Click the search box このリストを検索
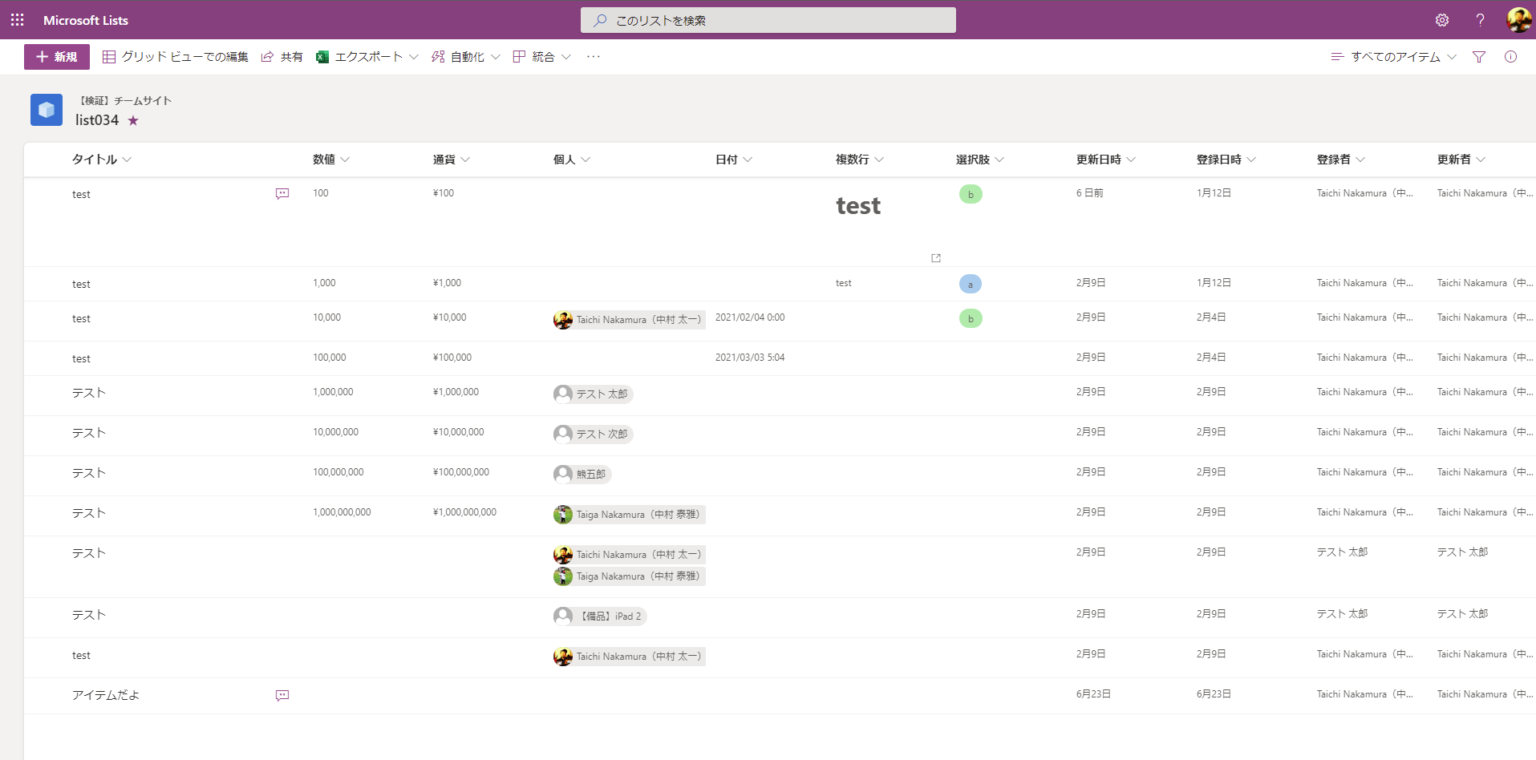The height and width of the screenshot is (760, 1536). [x=768, y=20]
